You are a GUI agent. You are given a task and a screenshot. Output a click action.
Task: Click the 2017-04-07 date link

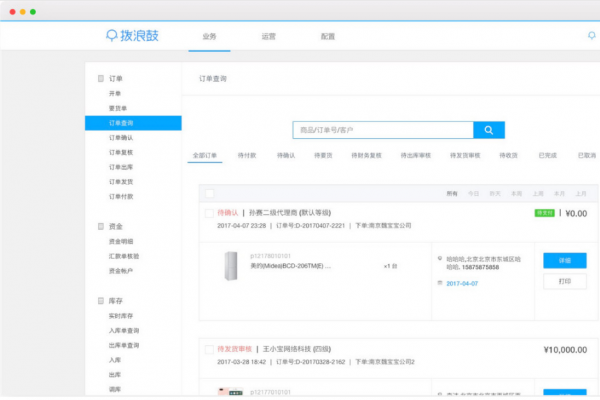[x=462, y=284]
